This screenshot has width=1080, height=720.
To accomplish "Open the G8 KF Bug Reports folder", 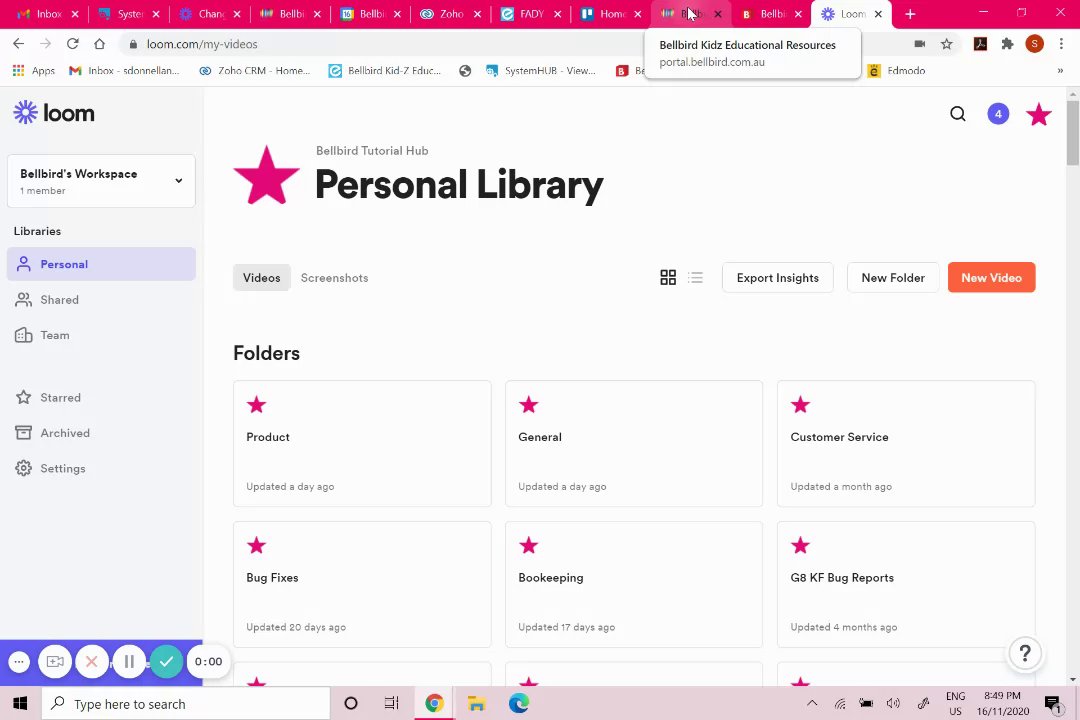I will pos(906,584).
